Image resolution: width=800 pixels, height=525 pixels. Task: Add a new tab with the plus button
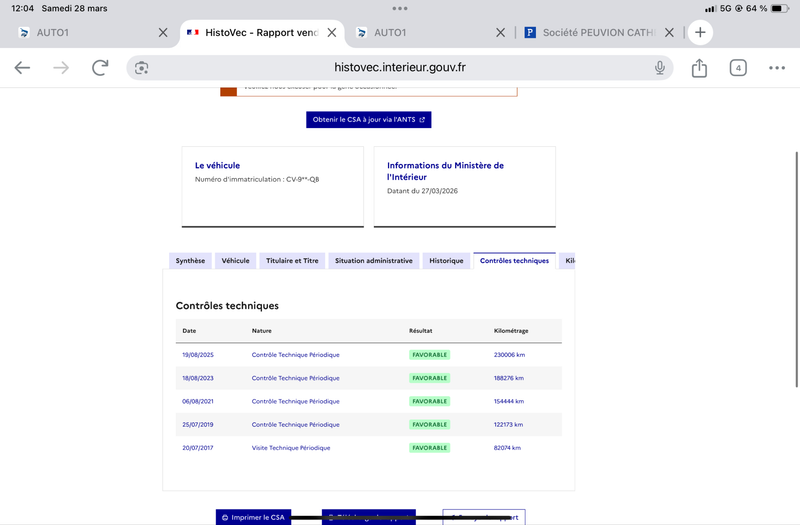(x=700, y=32)
